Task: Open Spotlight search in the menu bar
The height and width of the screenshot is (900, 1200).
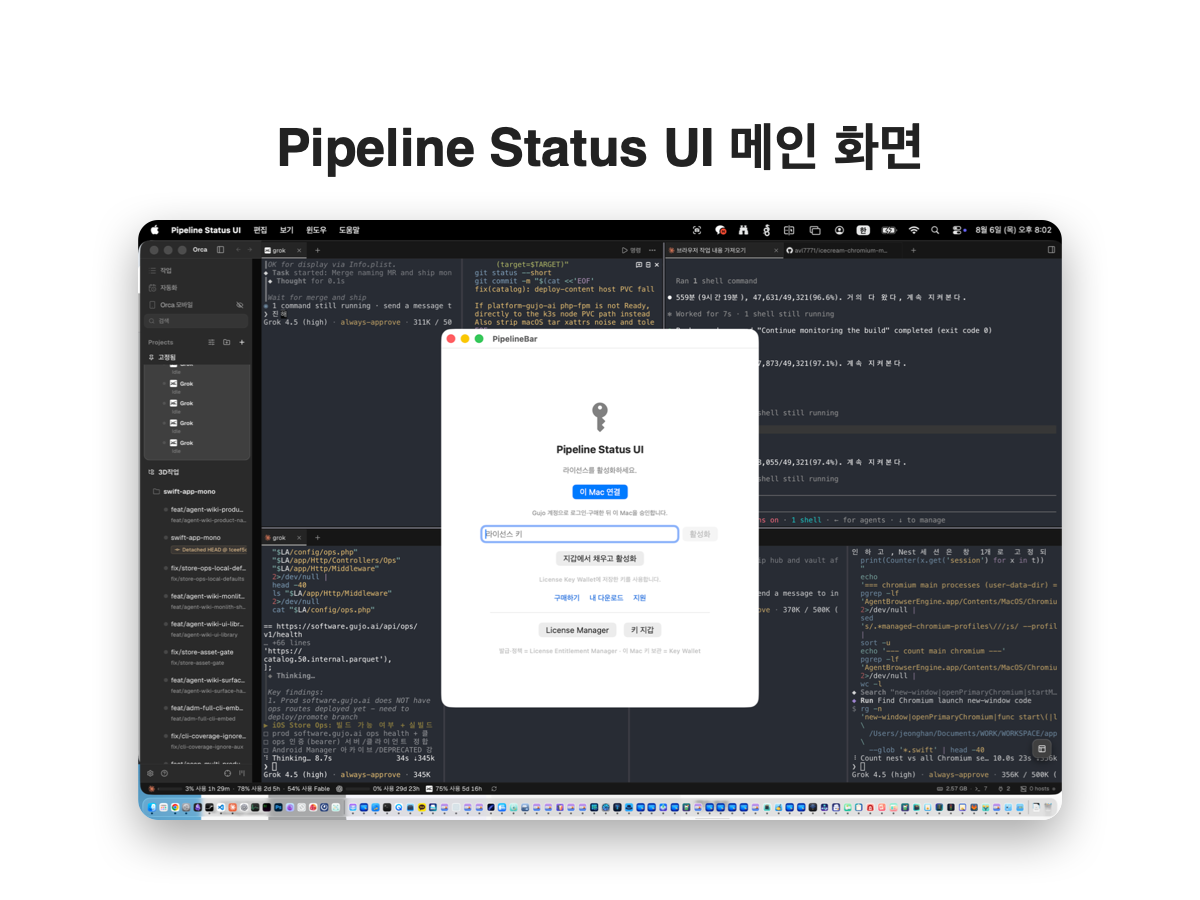Action: (x=935, y=230)
